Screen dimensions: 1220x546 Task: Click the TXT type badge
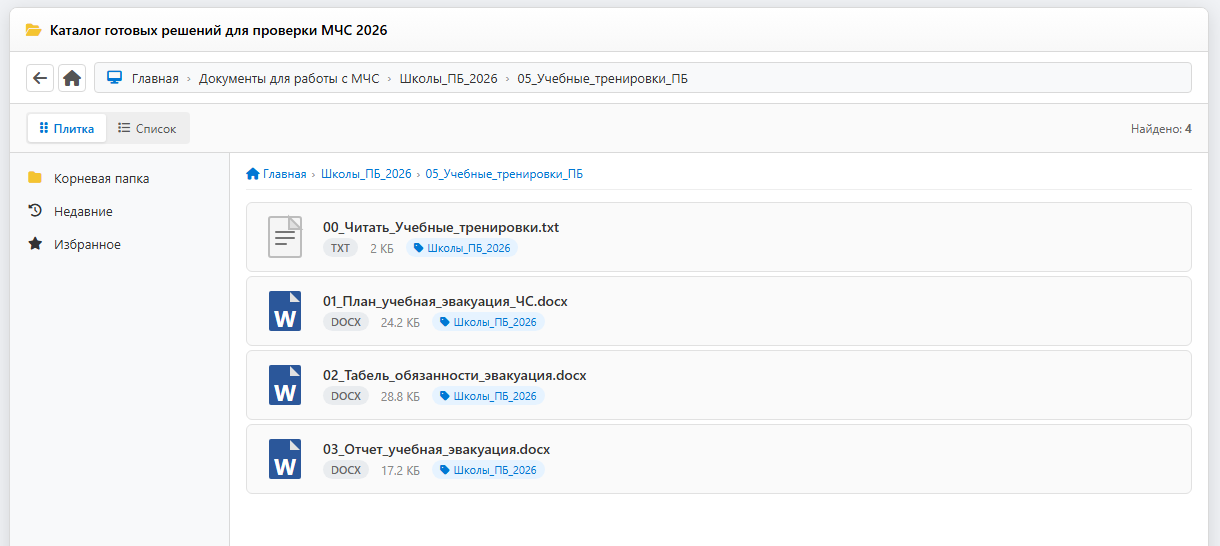[x=340, y=248]
